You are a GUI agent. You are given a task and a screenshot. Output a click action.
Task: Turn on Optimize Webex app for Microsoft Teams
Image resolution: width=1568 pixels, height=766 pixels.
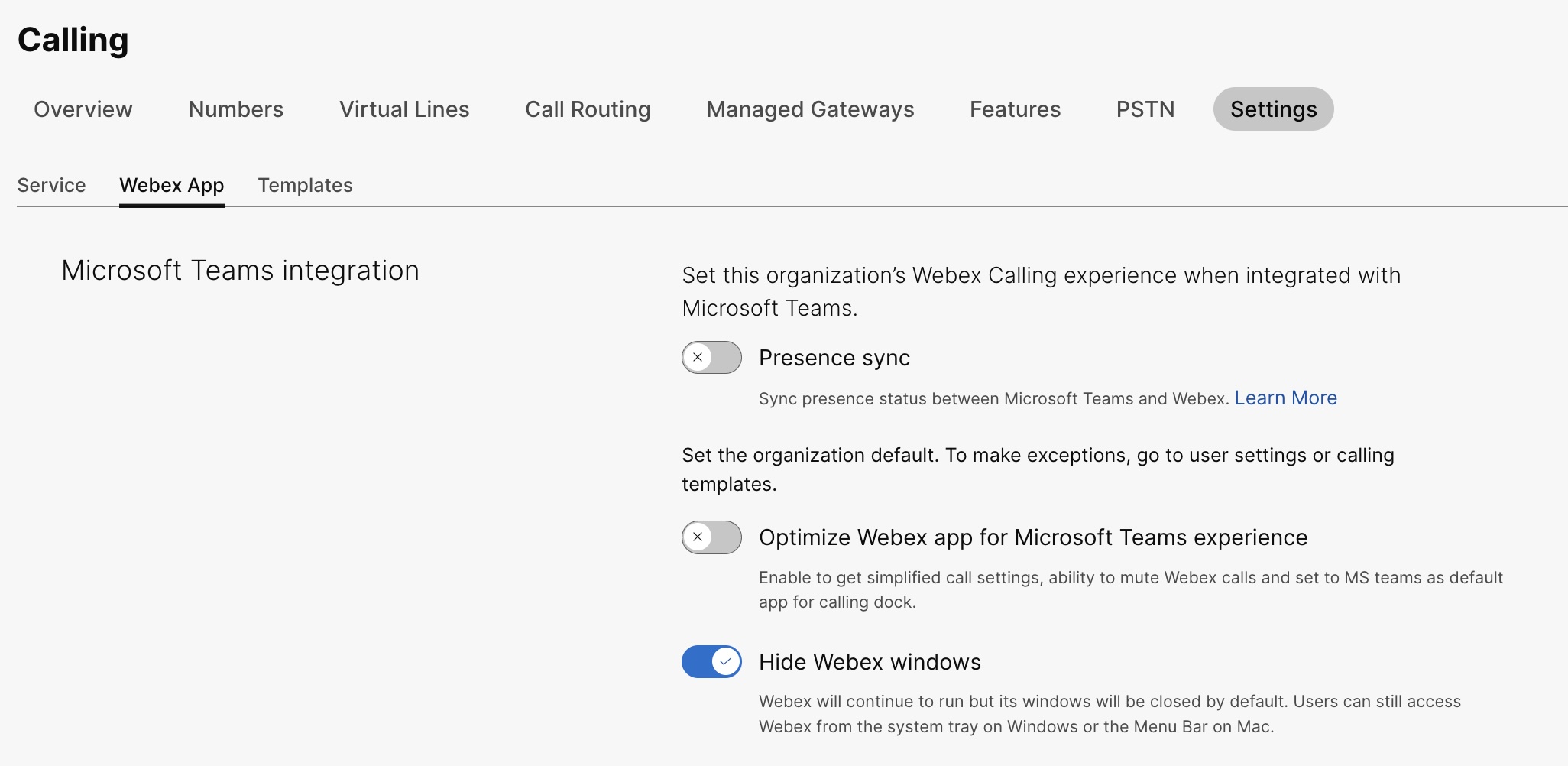click(x=711, y=537)
